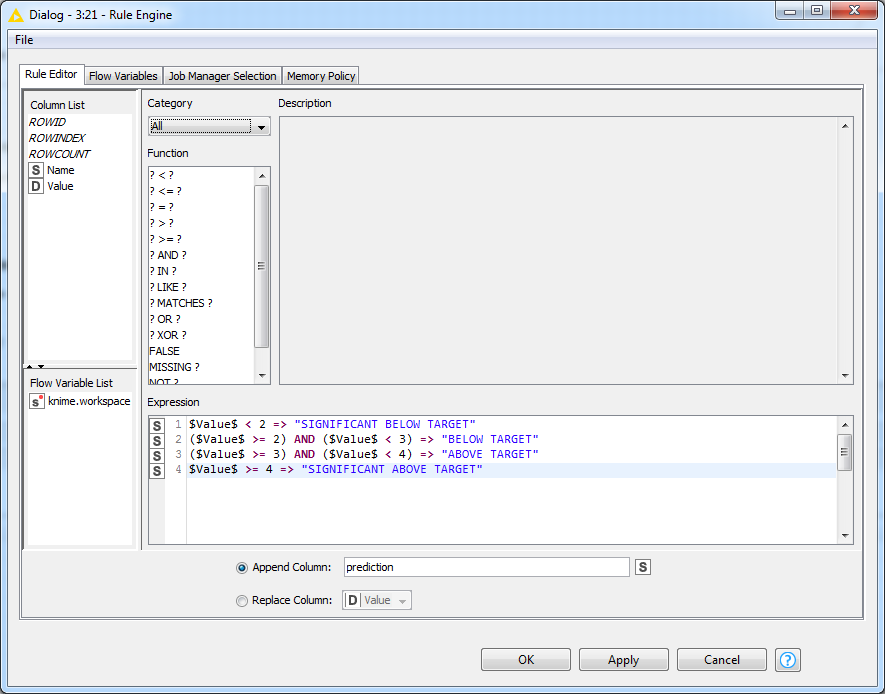Switch to the Flow Variables tab

pos(123,76)
